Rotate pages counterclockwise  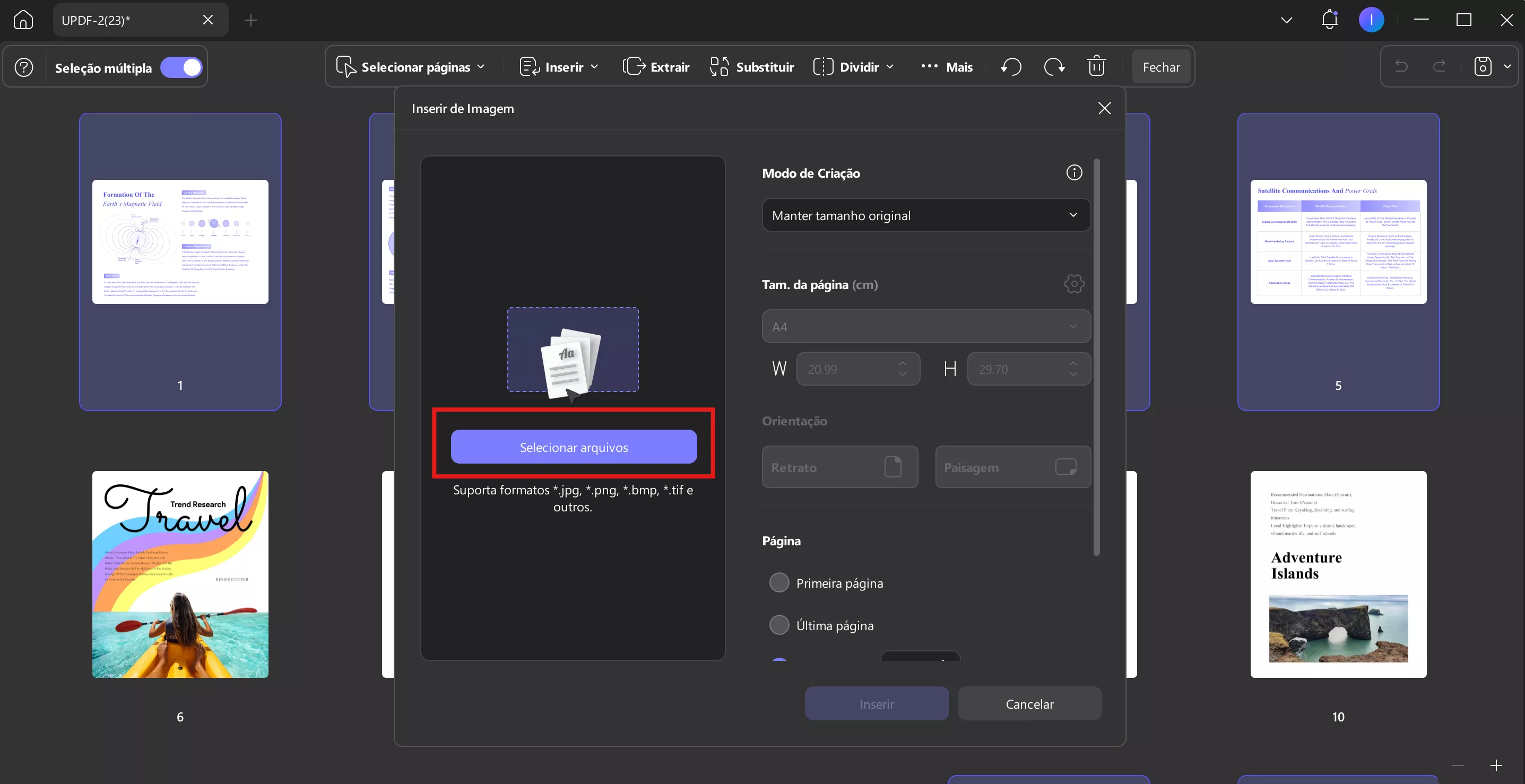point(1011,67)
